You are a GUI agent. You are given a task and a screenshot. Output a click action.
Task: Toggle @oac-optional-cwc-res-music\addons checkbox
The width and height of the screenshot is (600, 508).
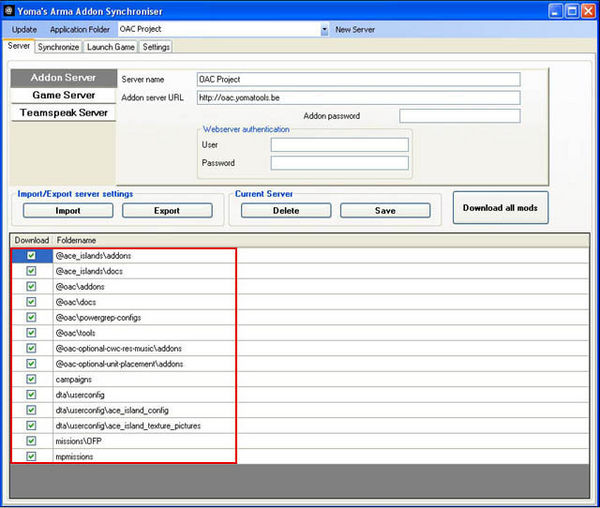[31, 348]
